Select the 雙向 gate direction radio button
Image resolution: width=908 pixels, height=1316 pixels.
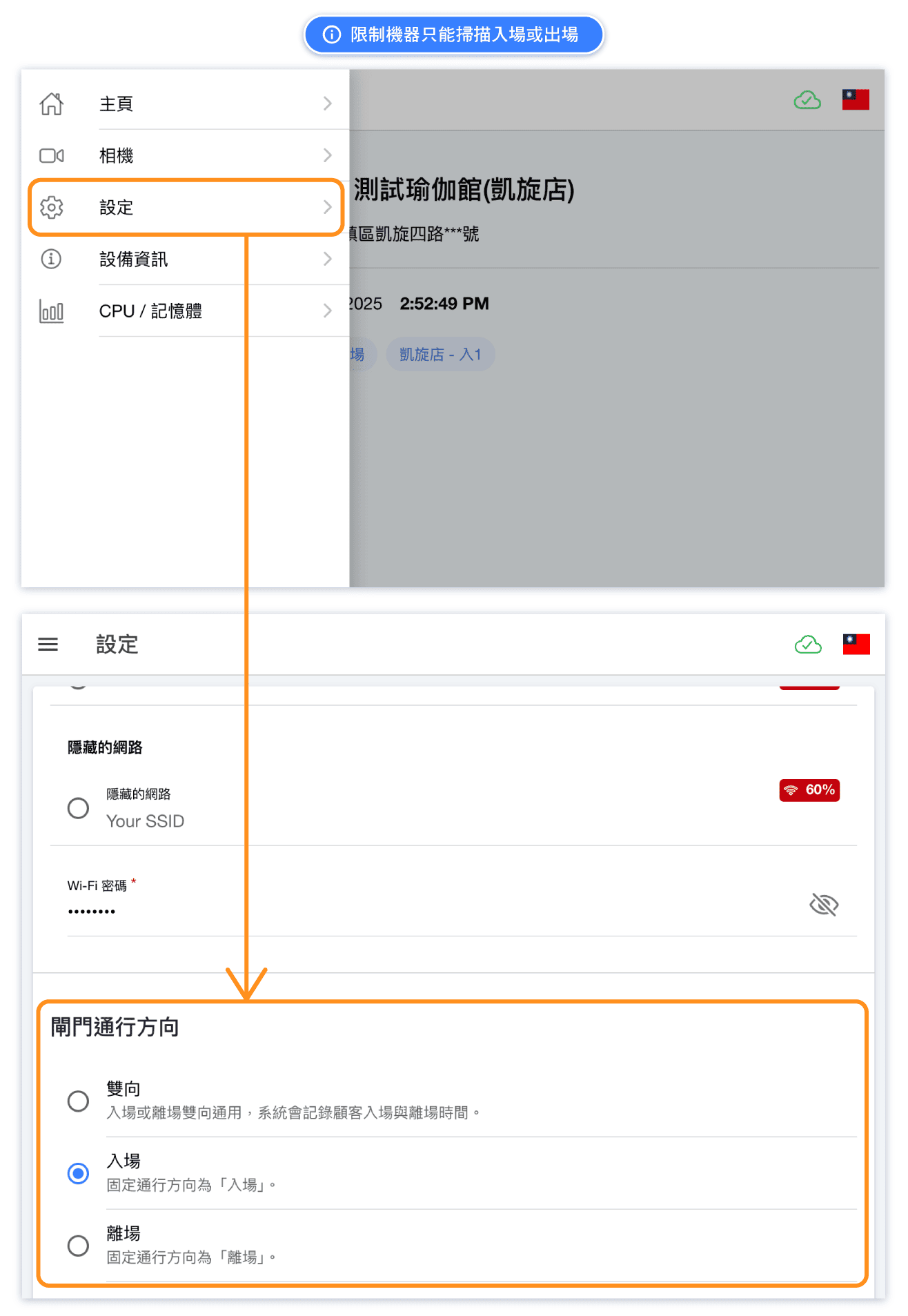tap(78, 1101)
